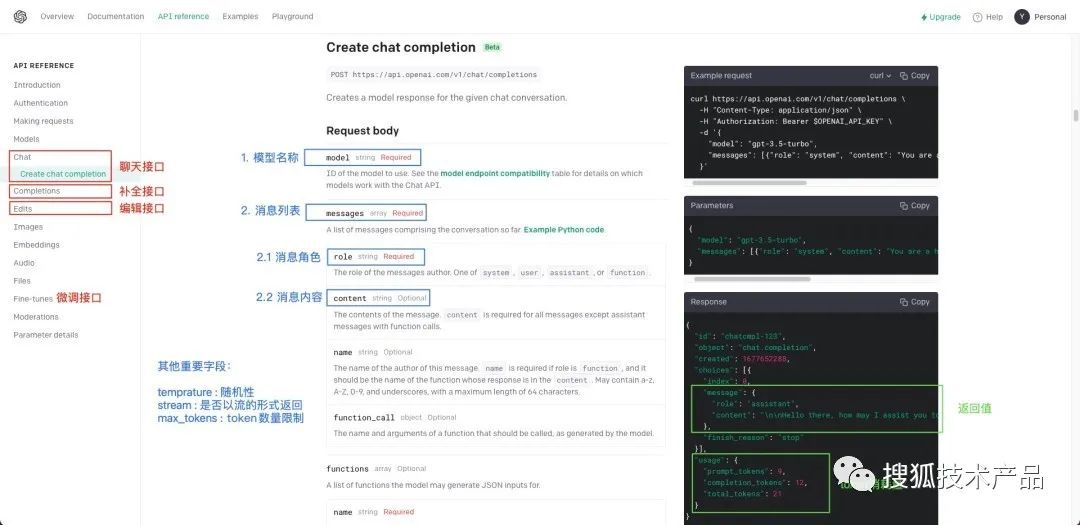Screen dimensions: 1080x525
Task: Select Create chat completion in the sidebar
Action: (x=63, y=174)
